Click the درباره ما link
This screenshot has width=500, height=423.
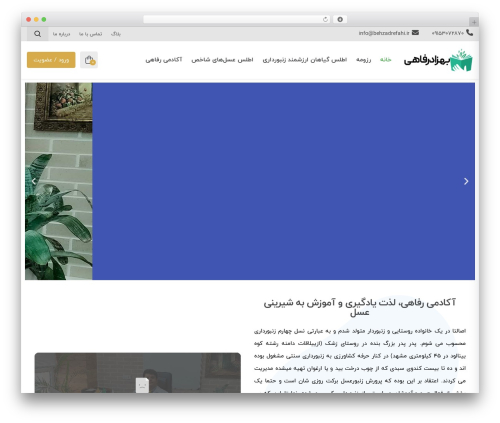[x=61, y=34]
